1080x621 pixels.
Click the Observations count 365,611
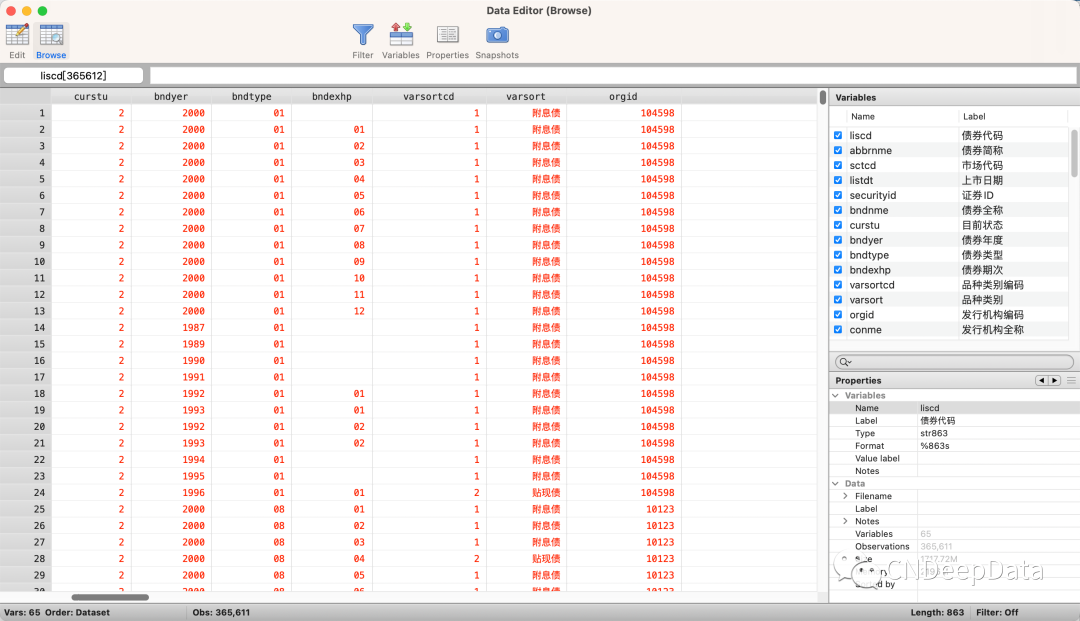[936, 547]
